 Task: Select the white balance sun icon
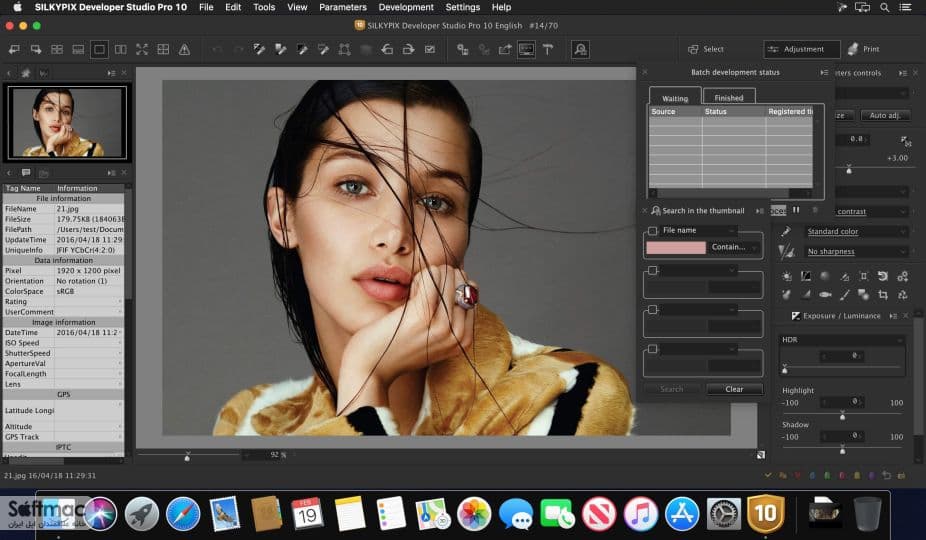[x=787, y=276]
